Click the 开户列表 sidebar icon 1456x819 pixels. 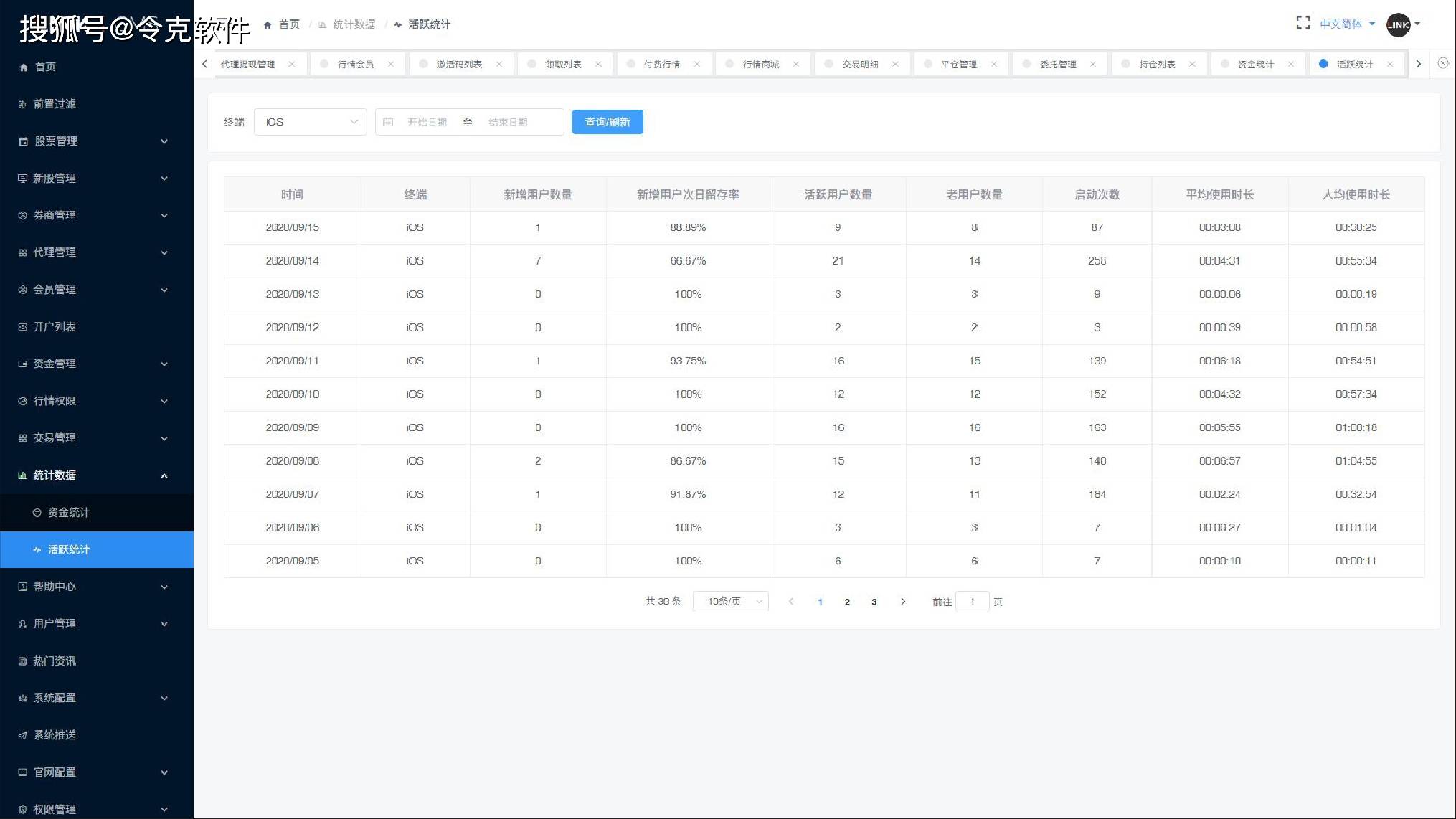point(22,327)
